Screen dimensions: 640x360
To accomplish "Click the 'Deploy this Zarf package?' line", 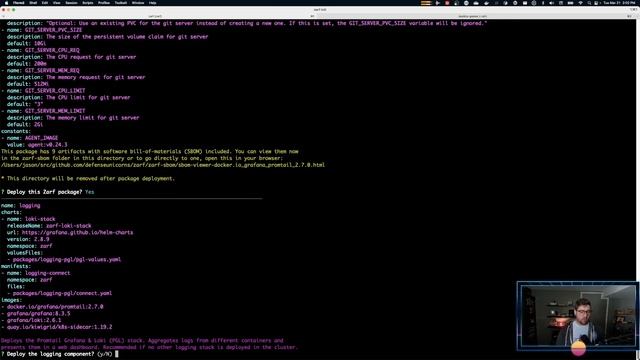I will point(47,192).
